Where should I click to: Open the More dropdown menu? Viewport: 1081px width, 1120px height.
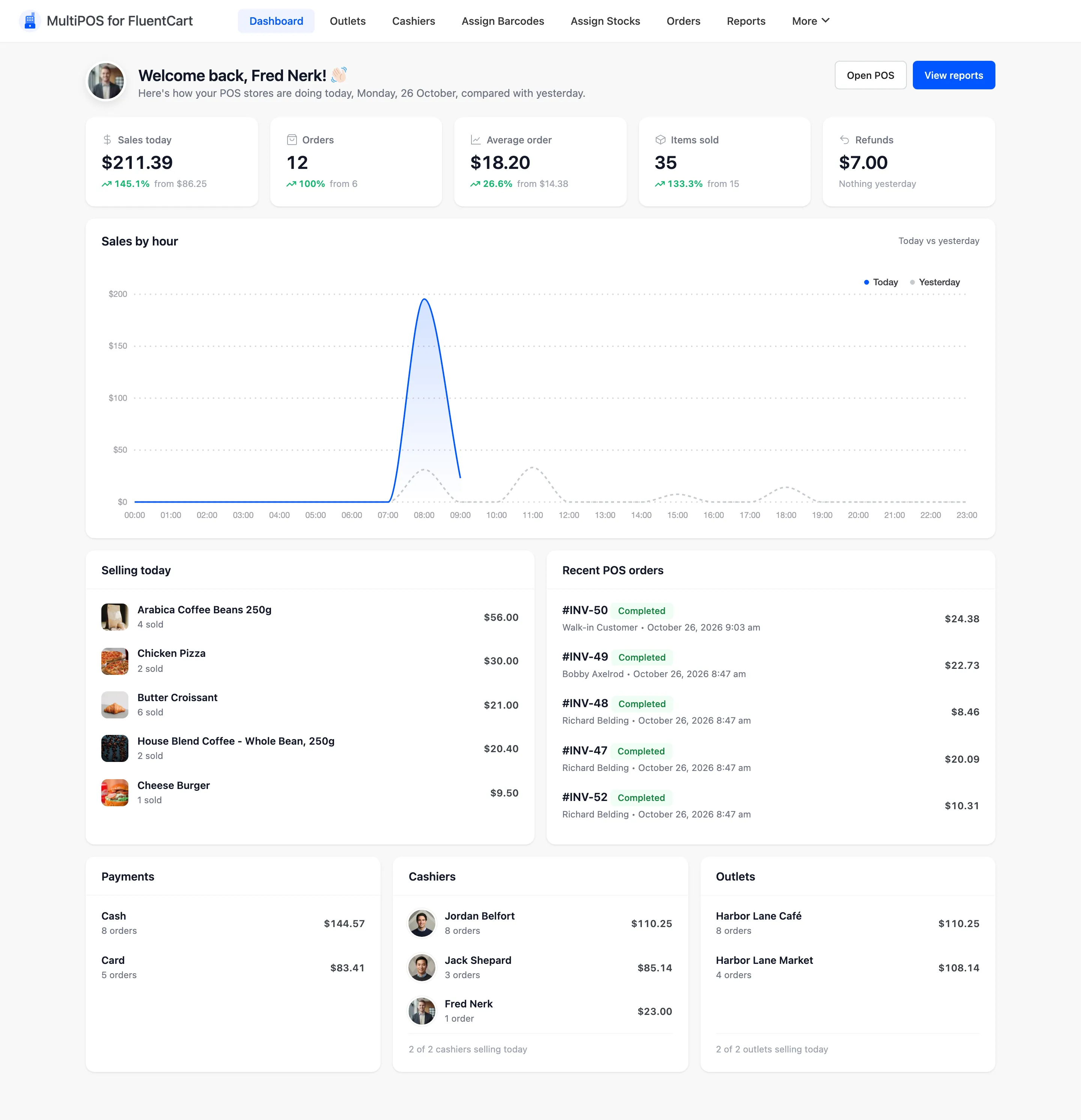coord(810,21)
